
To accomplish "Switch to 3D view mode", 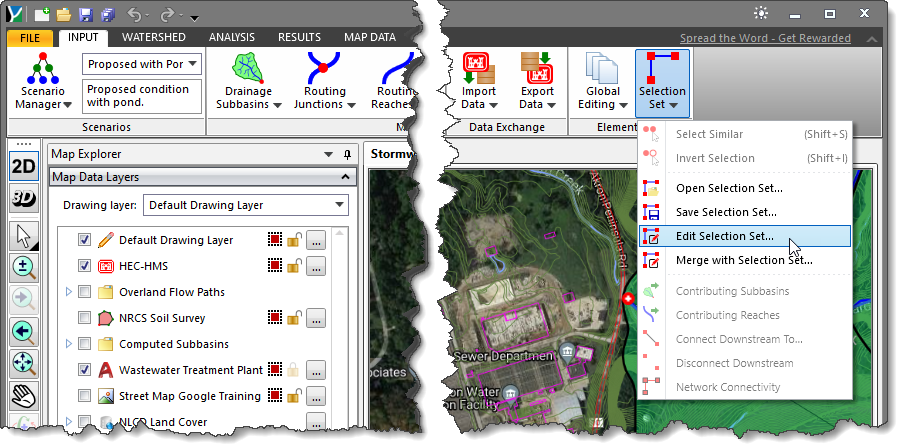I will pyautogui.click(x=24, y=199).
